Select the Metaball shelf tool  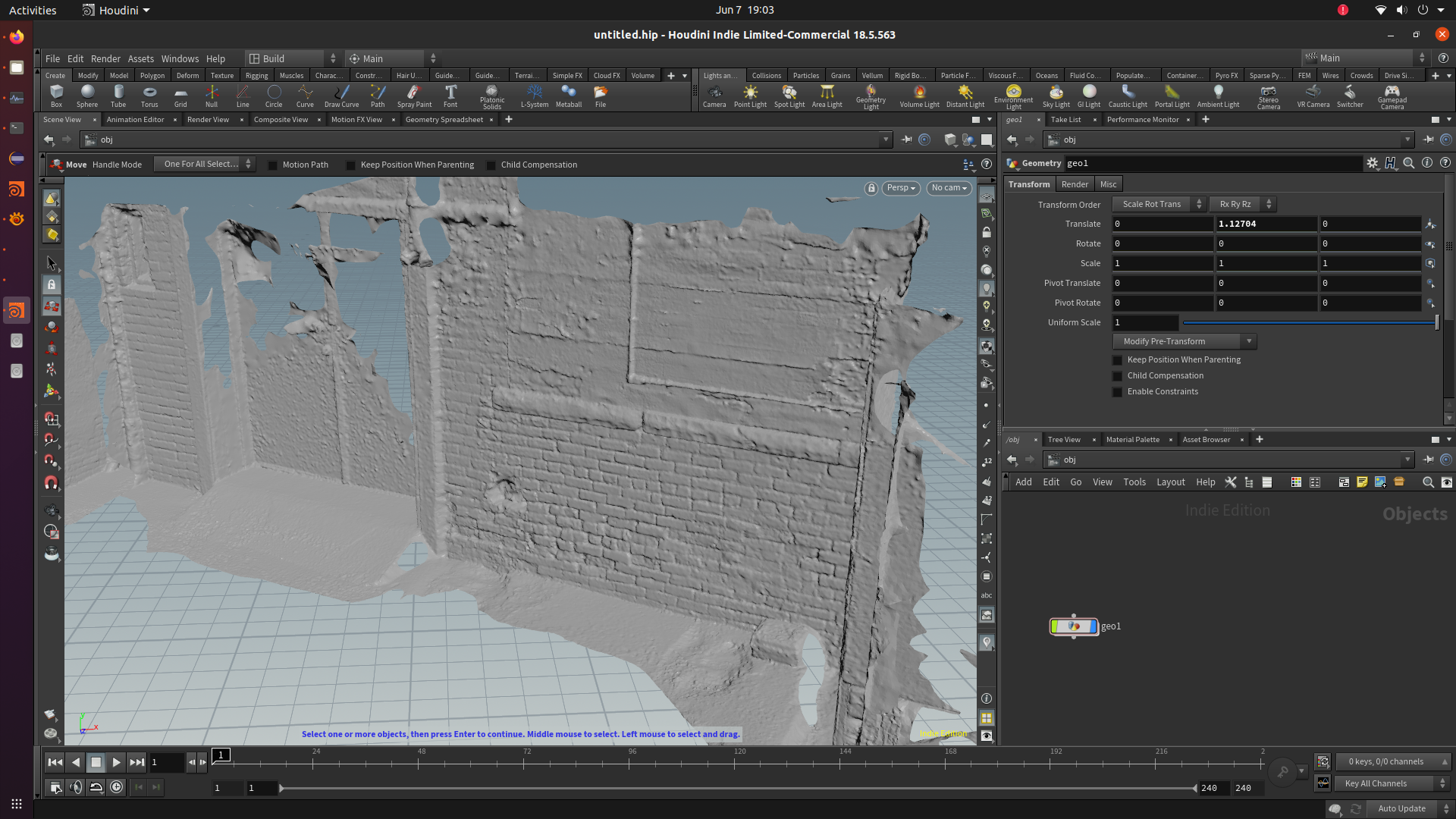pos(569,96)
